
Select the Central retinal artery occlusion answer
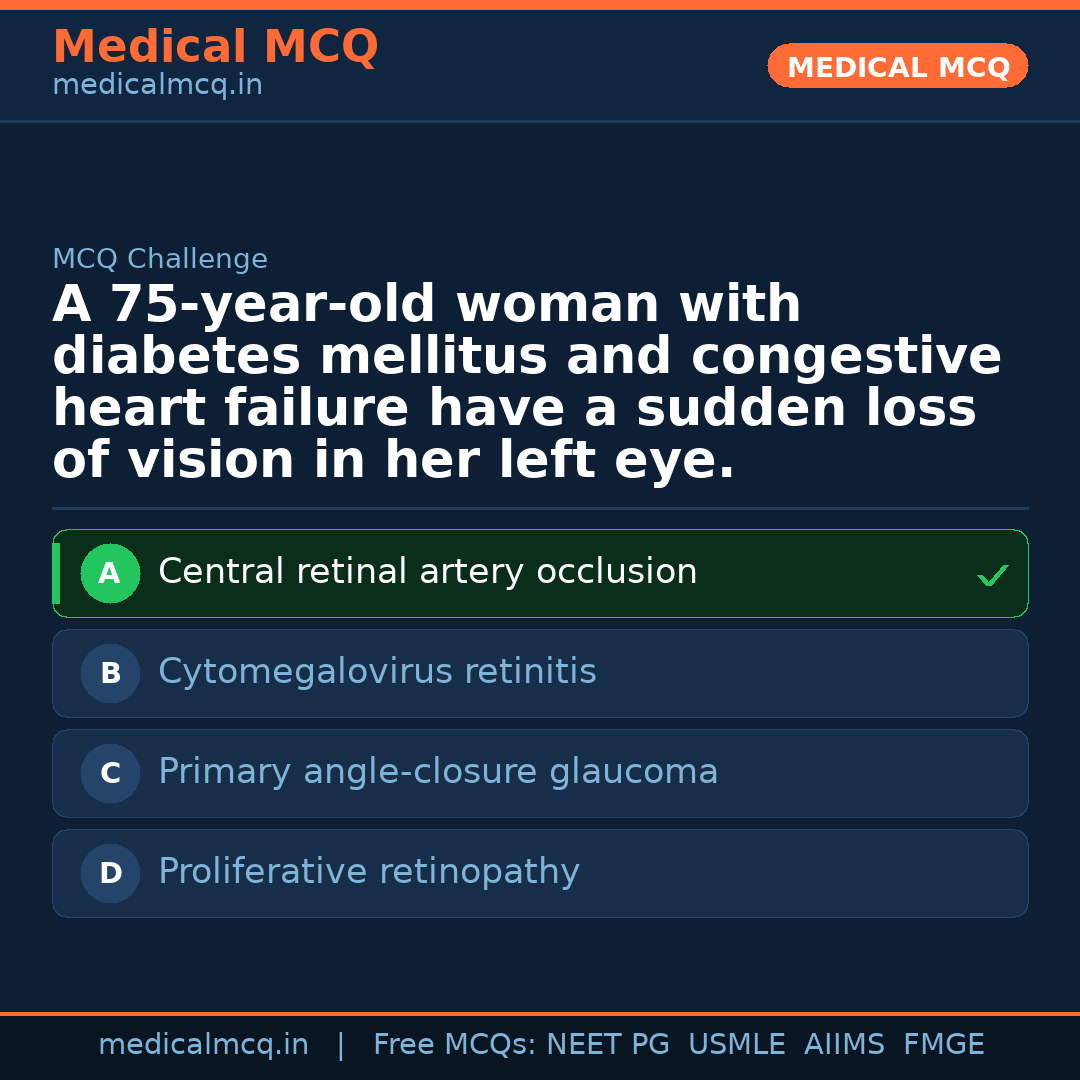427,572
